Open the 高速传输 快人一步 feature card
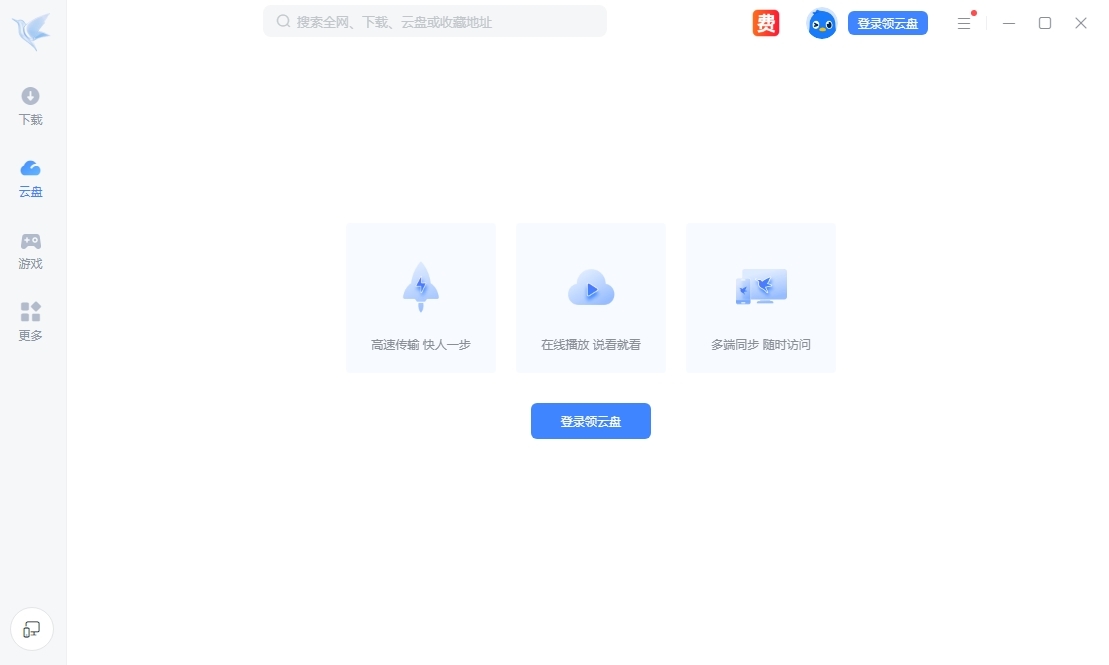Viewport: 1109px width, 665px height. point(420,297)
